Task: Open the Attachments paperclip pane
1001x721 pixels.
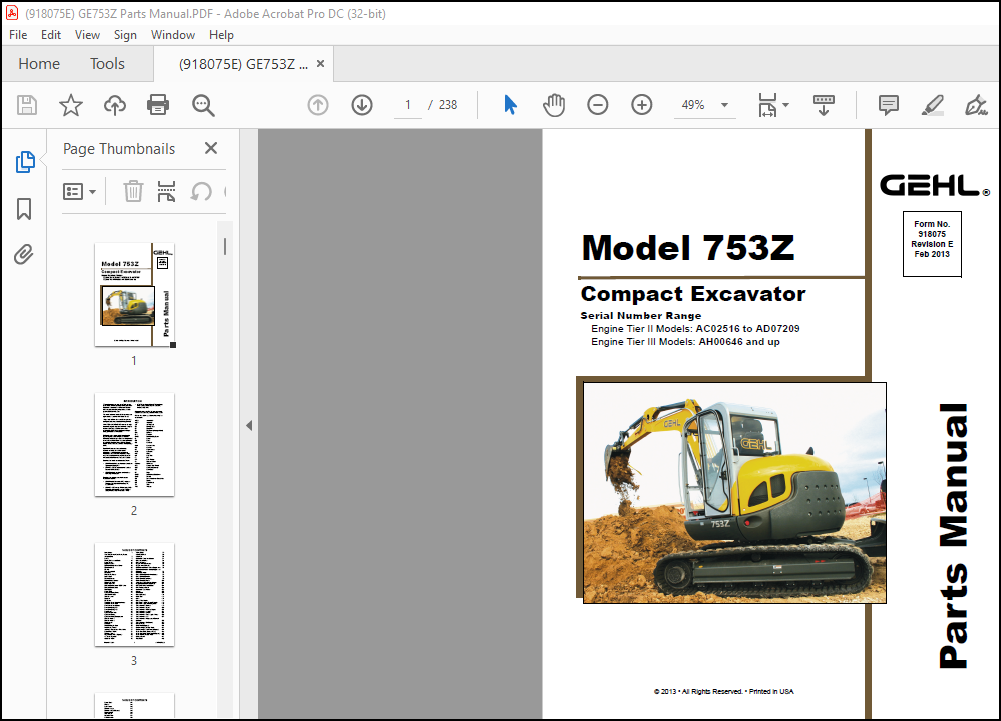Action: 24,255
